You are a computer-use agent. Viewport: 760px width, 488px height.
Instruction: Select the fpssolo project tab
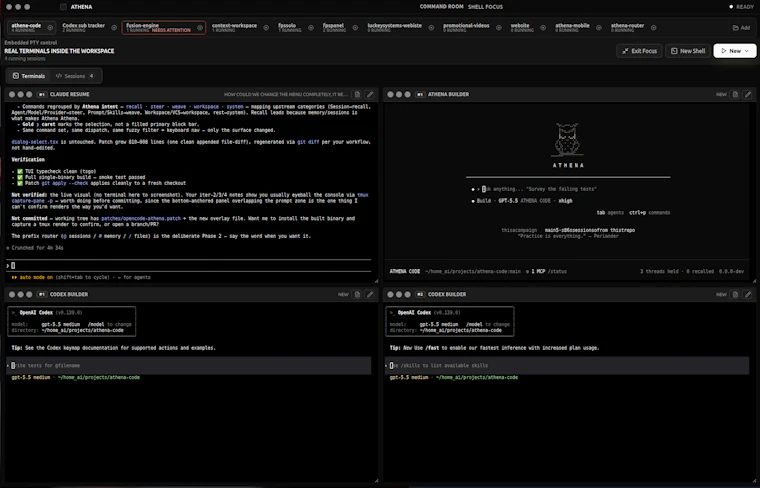coord(296,28)
